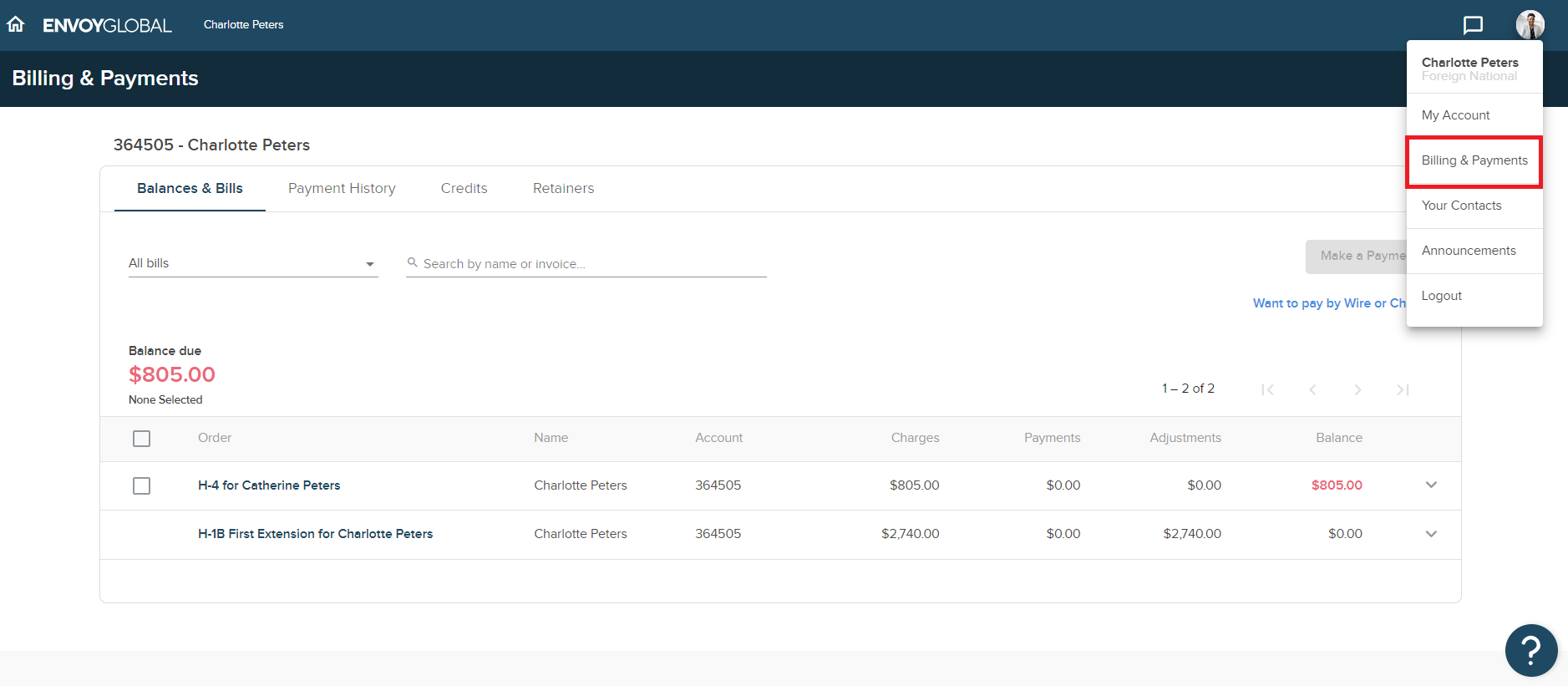Select Billing & Payments in user menu
Viewport: 1568px width, 686px height.
click(x=1474, y=160)
